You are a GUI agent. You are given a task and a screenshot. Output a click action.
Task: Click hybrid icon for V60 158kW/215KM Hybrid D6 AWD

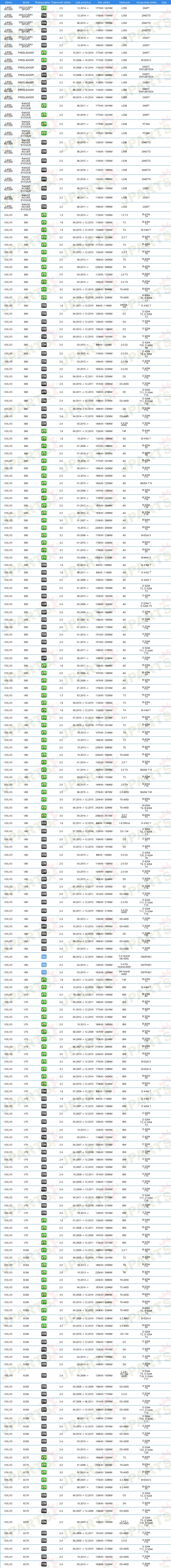(44, 957)
